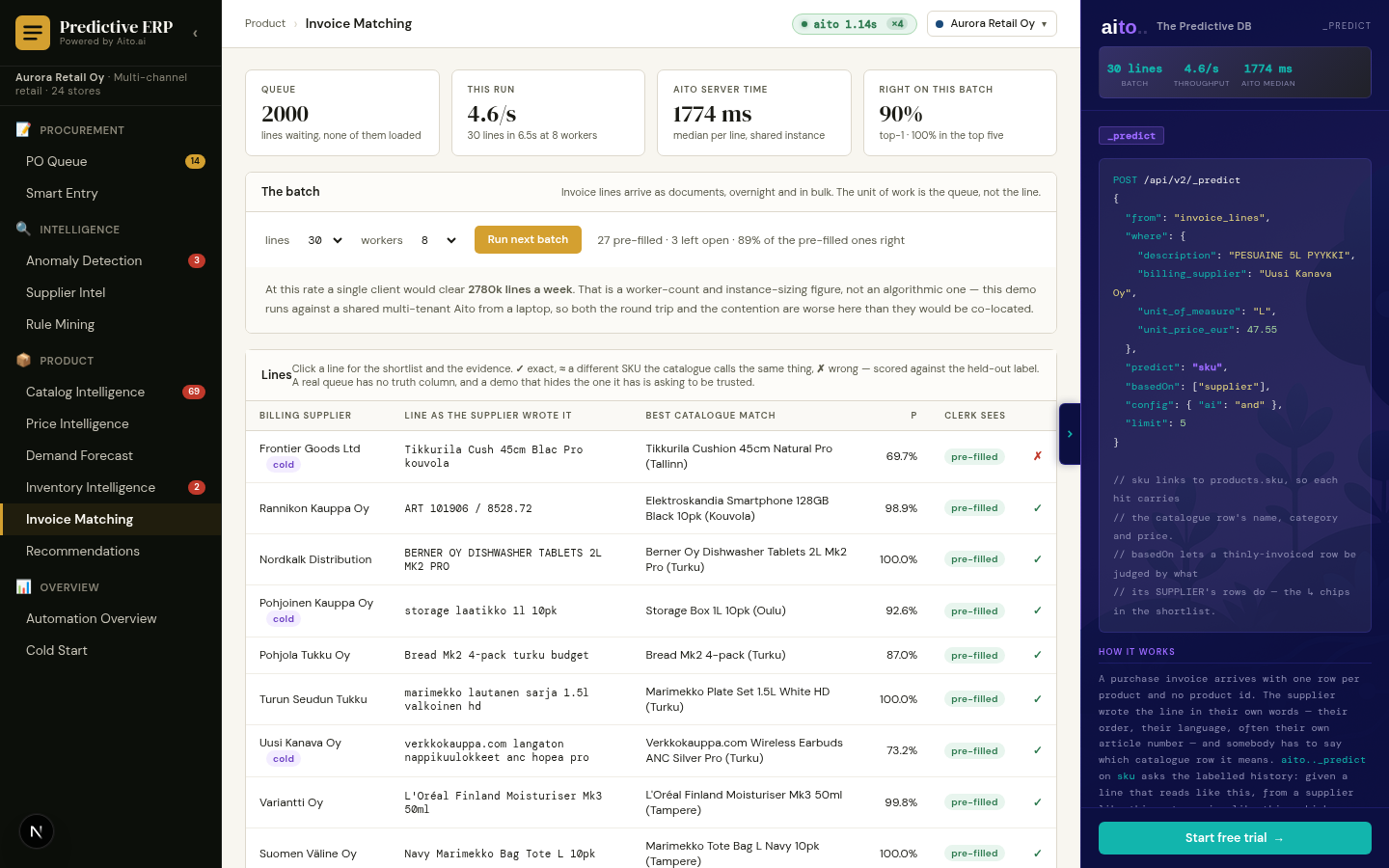The image size is (1389, 868).
Task: Open the workers count dropdown
Action: click(438, 240)
